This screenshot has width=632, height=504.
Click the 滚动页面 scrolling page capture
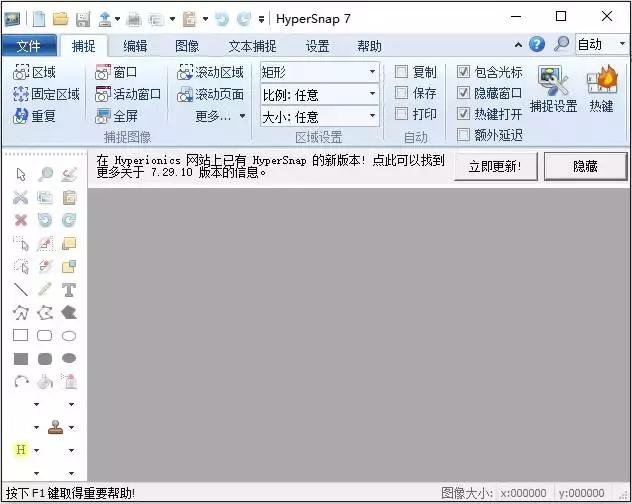click(x=210, y=94)
